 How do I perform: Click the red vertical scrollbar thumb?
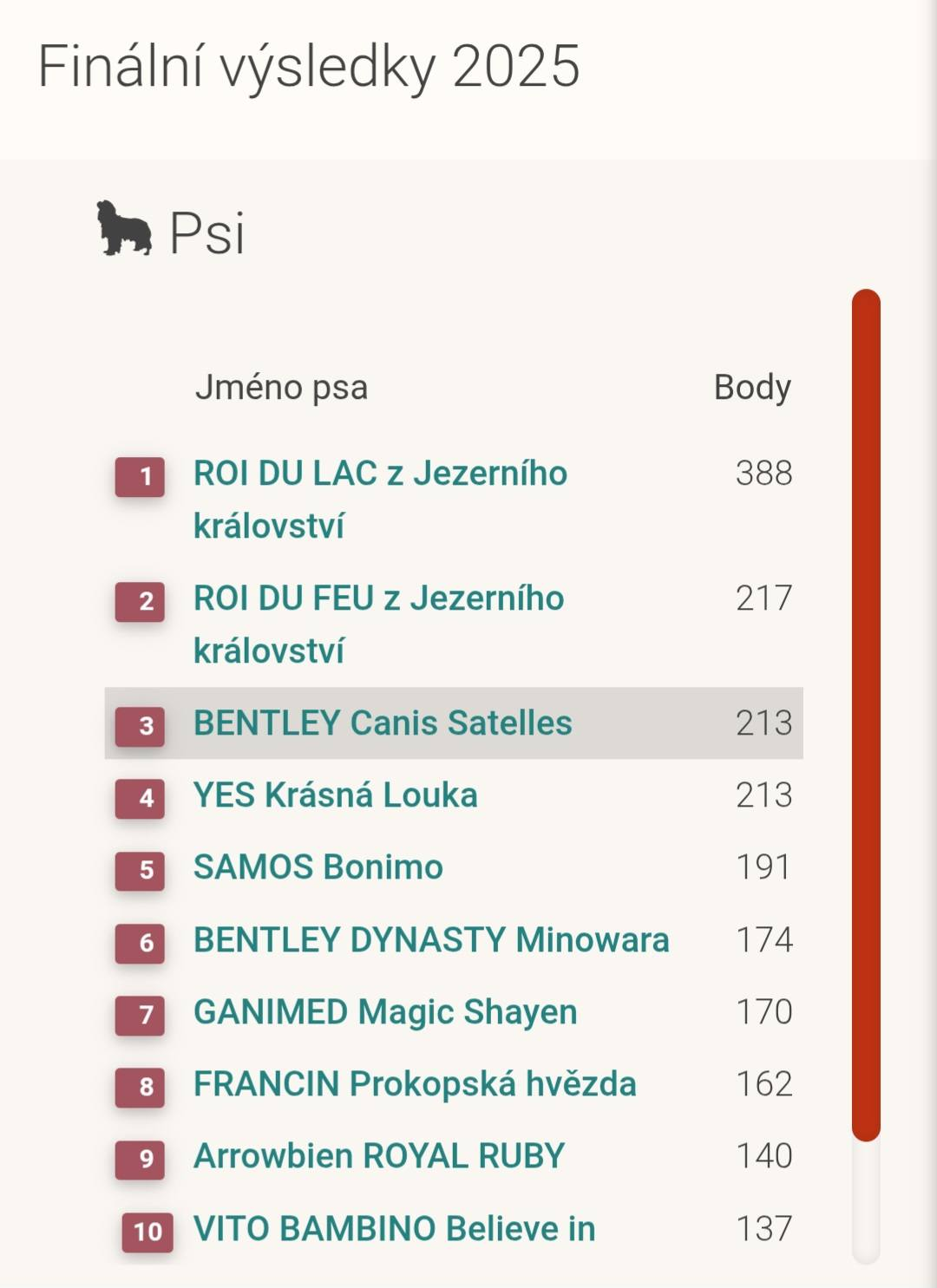(866, 715)
